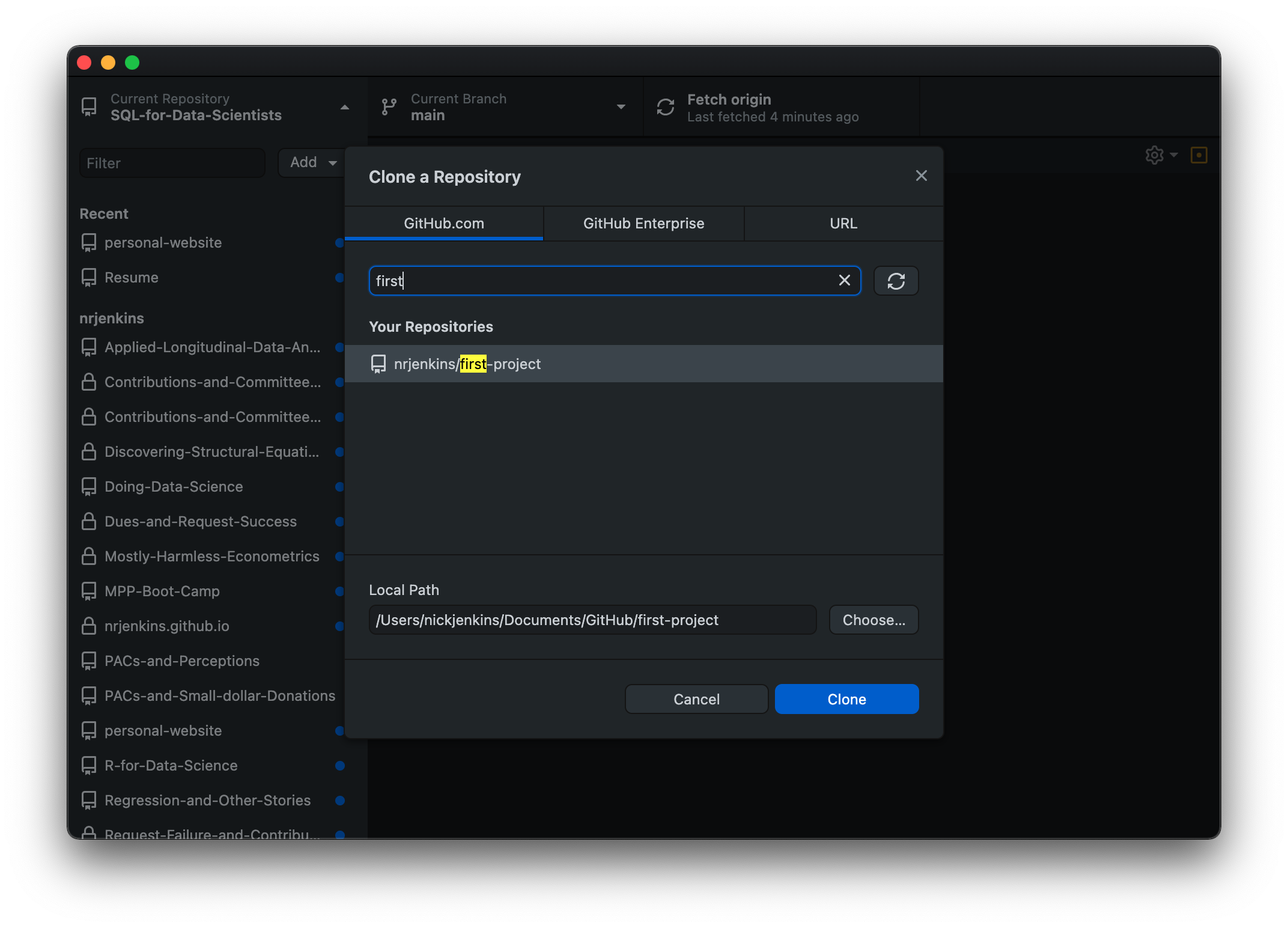1288x928 pixels.
Task: Click the Recent group heading in sidebar
Action: (x=104, y=213)
